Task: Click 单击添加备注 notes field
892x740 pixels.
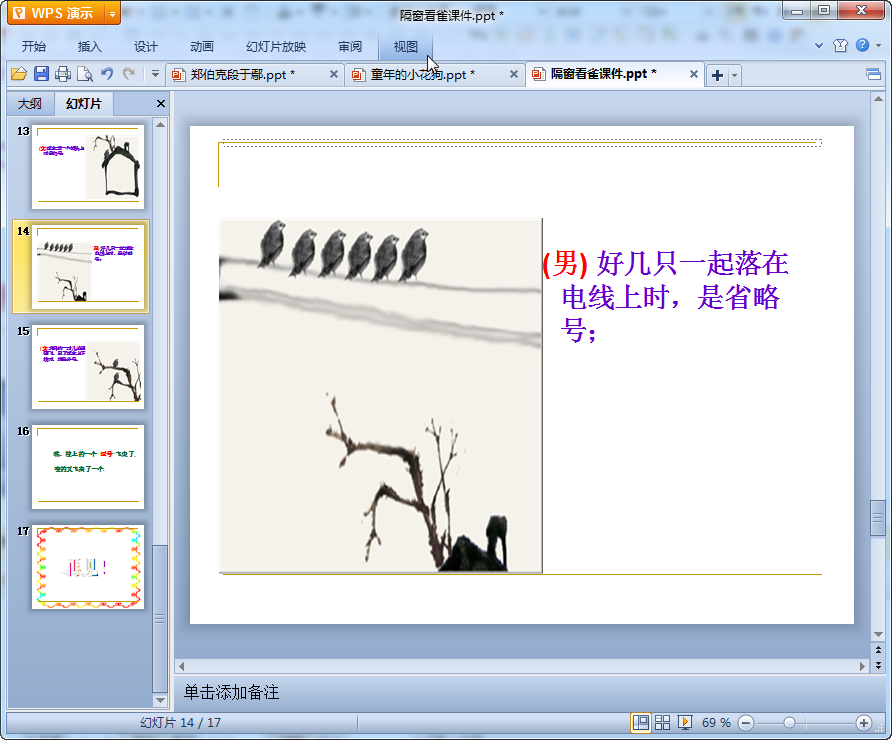Action: pyautogui.click(x=232, y=692)
